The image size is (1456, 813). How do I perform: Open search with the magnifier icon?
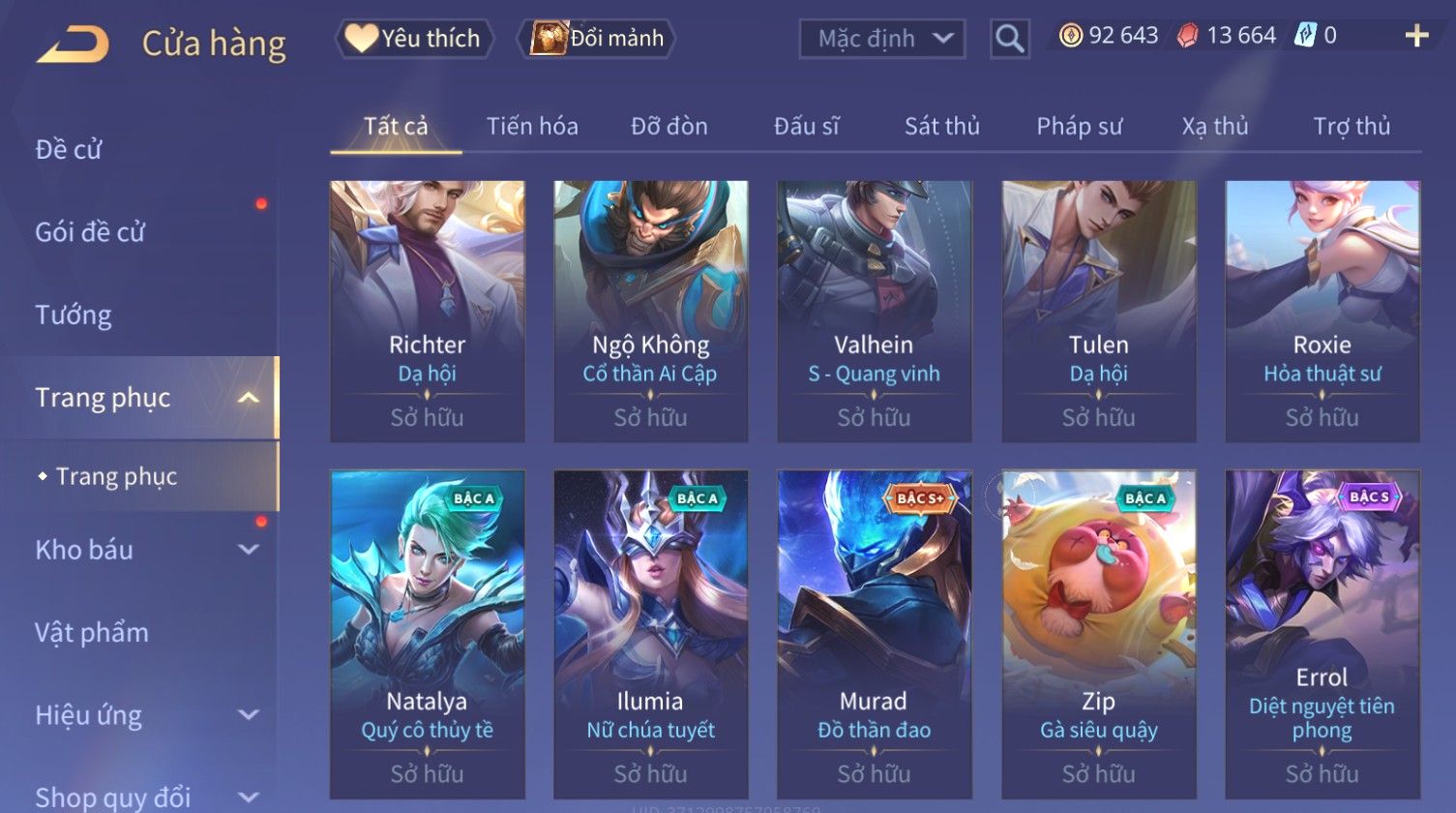point(1009,39)
